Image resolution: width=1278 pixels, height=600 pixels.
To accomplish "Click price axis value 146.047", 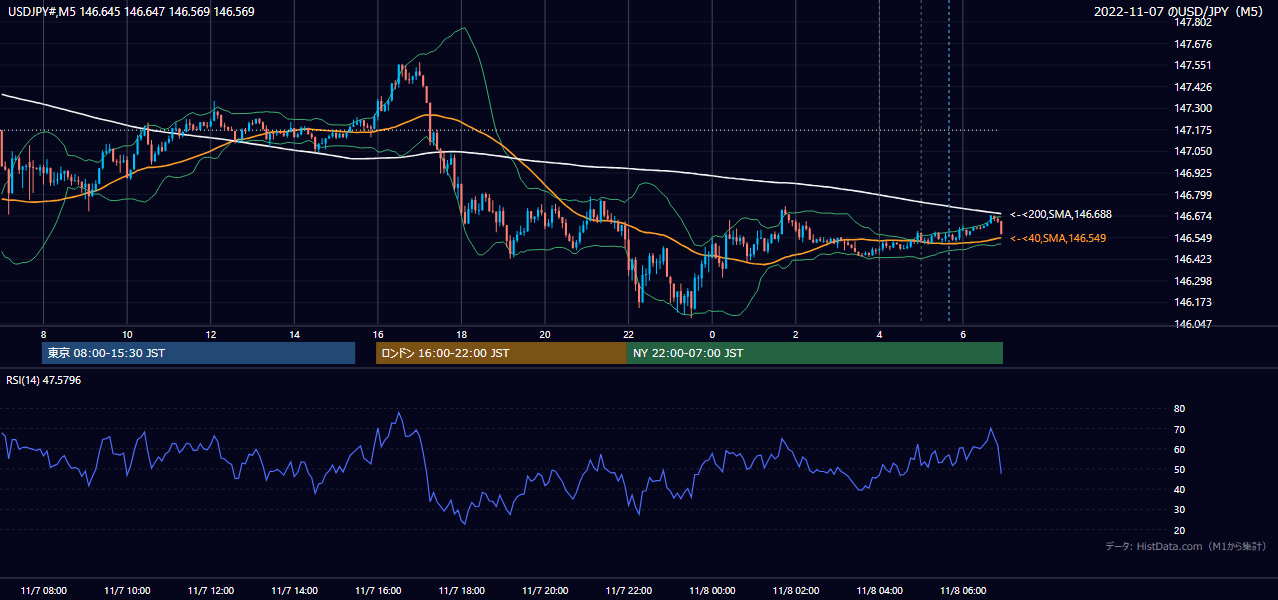I will coord(1193,324).
